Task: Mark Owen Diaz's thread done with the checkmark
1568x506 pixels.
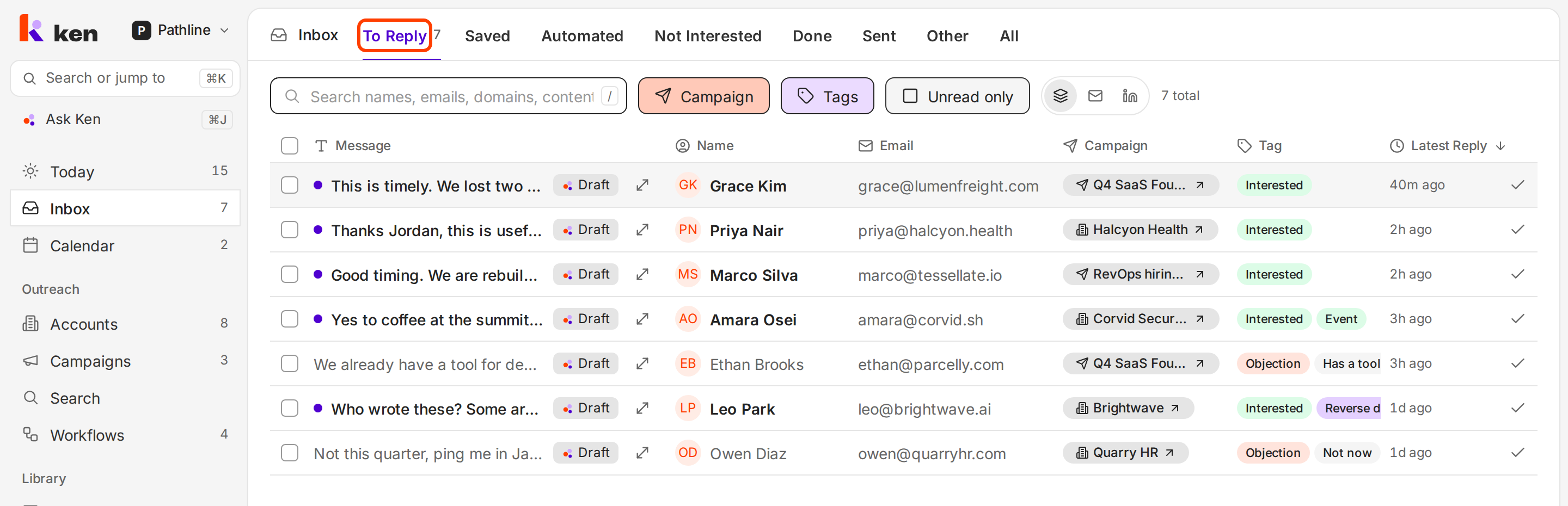Action: coord(1517,453)
